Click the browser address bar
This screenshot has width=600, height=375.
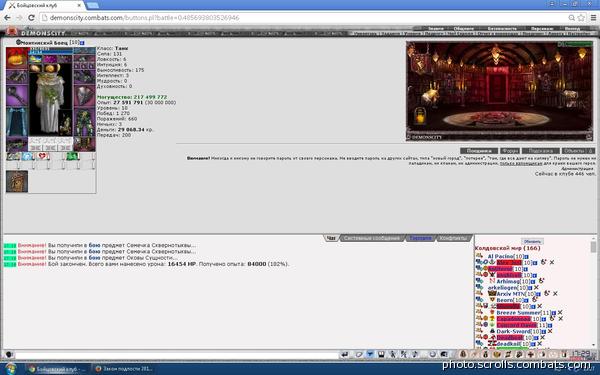coord(304,18)
